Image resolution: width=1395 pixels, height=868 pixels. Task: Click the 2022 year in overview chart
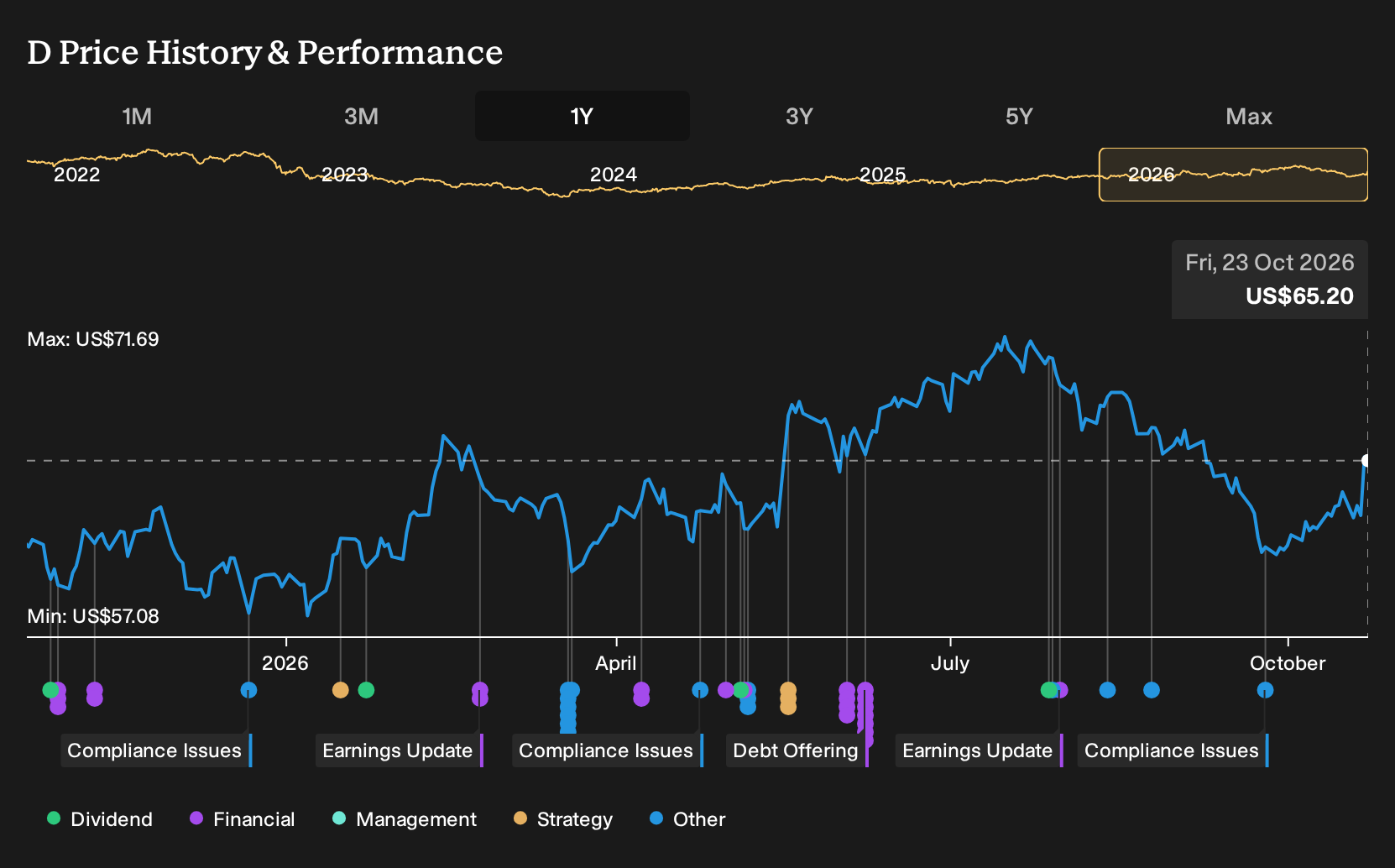(76, 175)
